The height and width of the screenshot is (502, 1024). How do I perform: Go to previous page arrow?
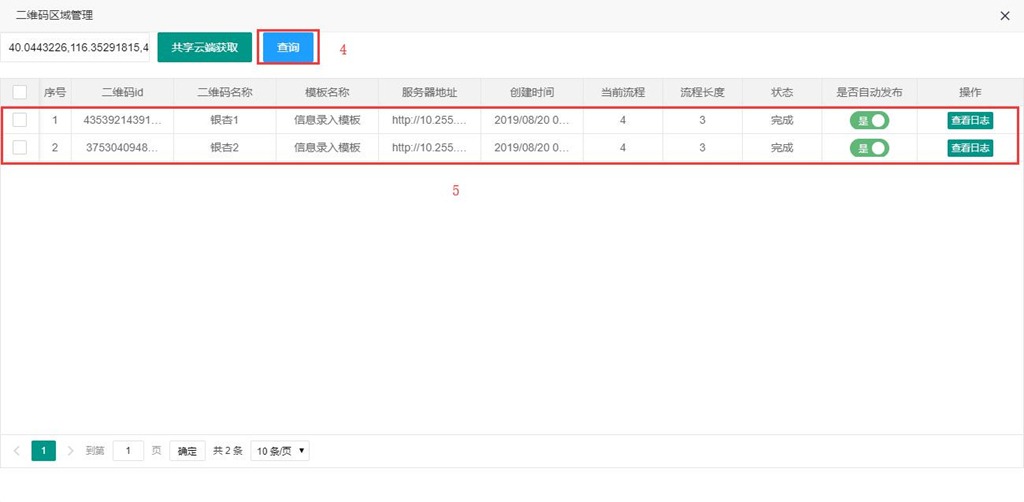[x=17, y=451]
